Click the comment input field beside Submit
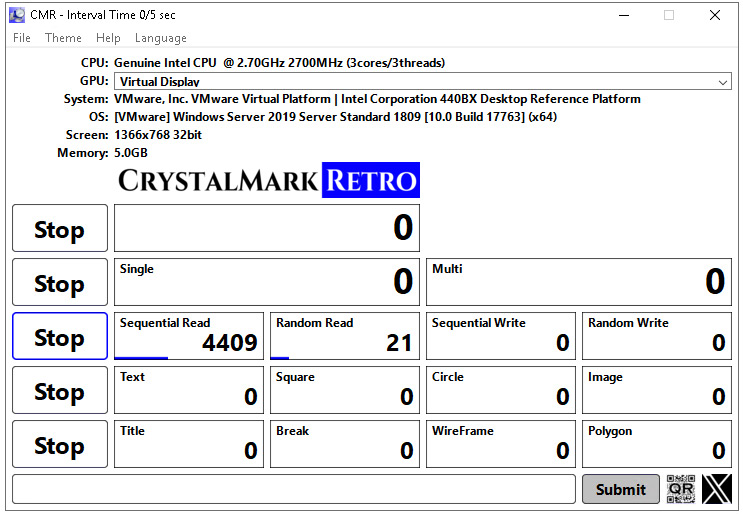 [x=294, y=489]
